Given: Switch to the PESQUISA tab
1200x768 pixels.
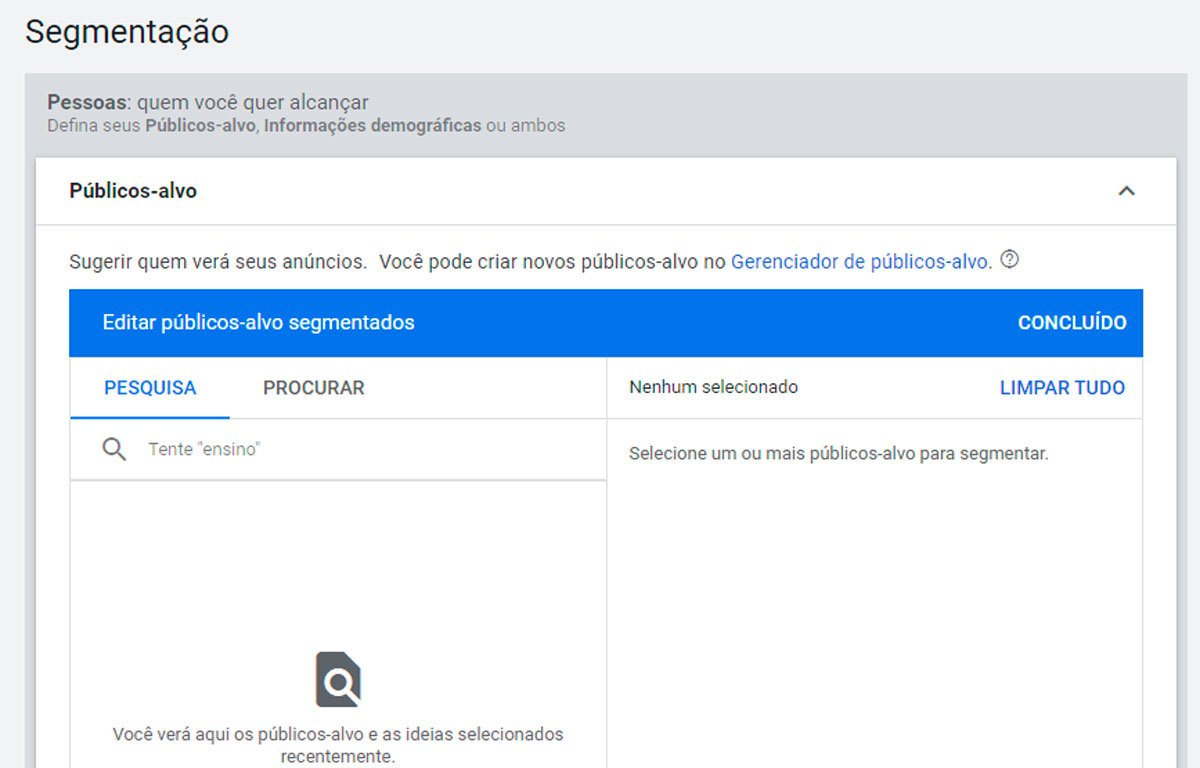Looking at the screenshot, I should click(150, 388).
